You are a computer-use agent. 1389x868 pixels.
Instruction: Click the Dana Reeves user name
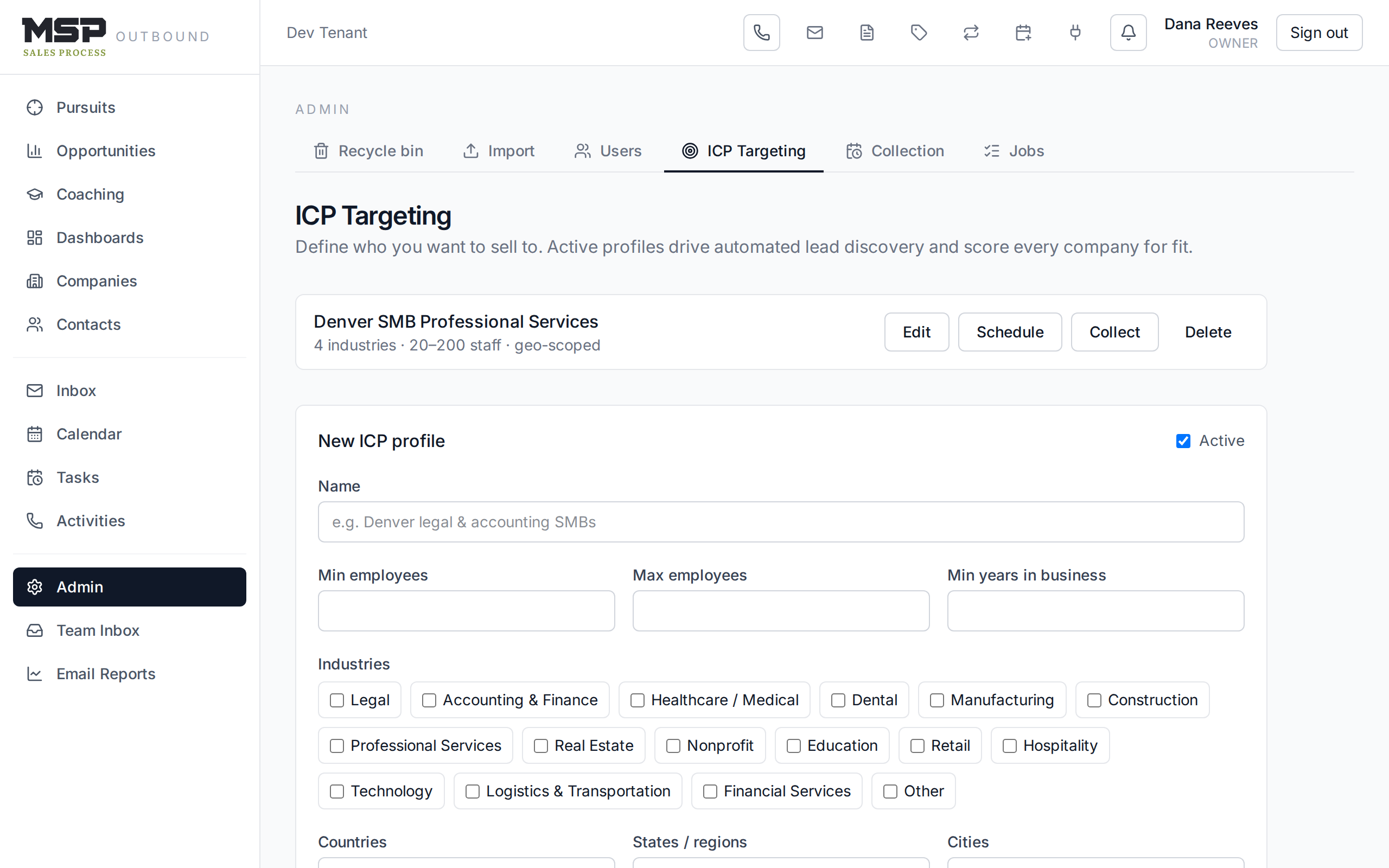[x=1211, y=24]
